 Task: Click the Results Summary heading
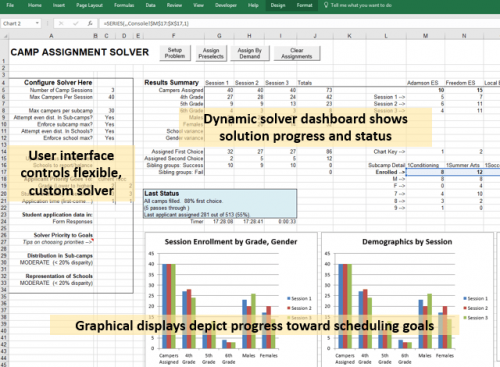point(171,82)
